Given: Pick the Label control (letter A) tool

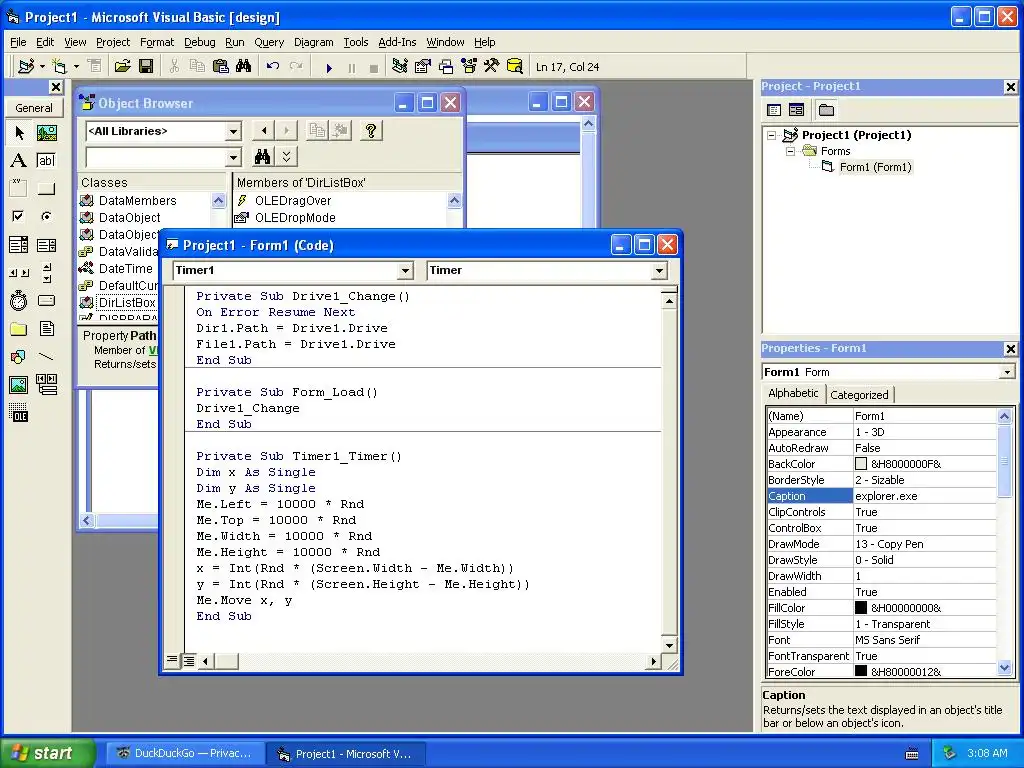Looking at the screenshot, I should (19, 161).
